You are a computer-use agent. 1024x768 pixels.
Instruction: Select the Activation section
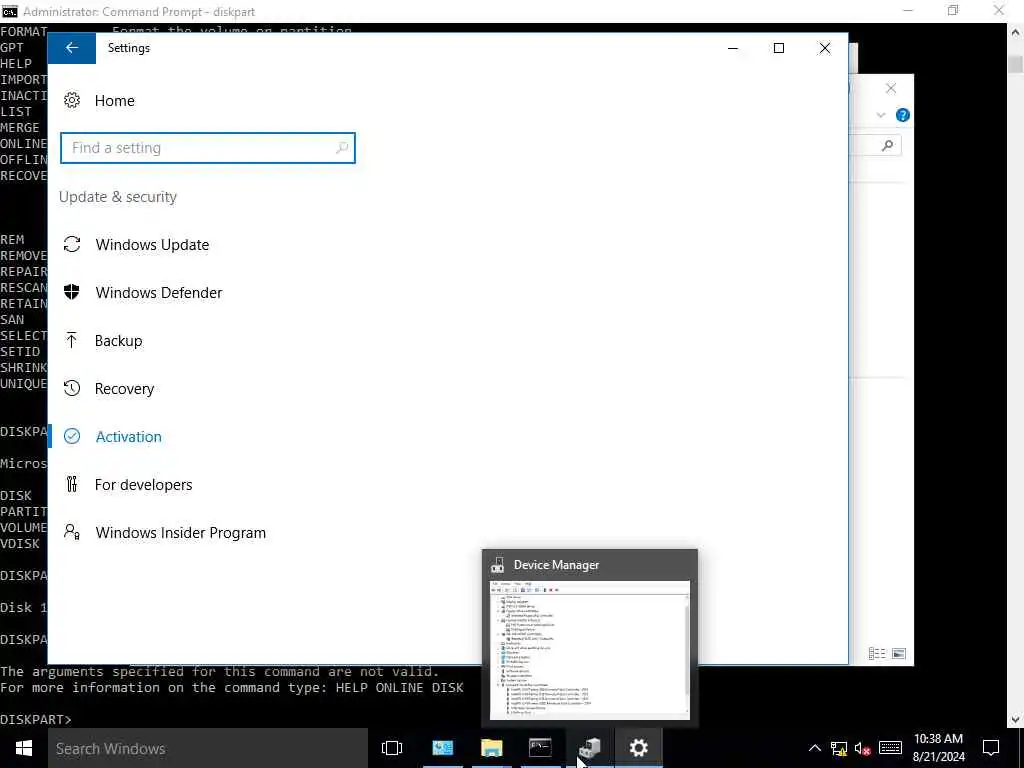click(129, 437)
